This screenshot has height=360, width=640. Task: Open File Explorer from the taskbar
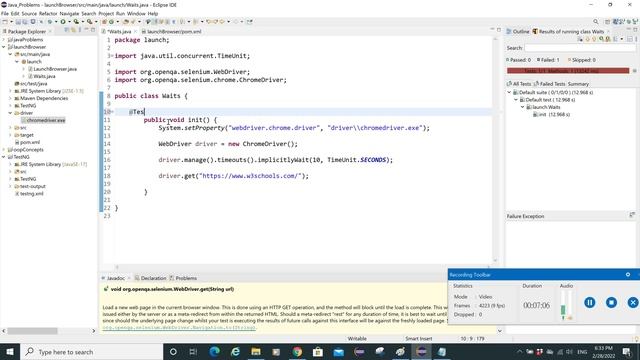256,351
